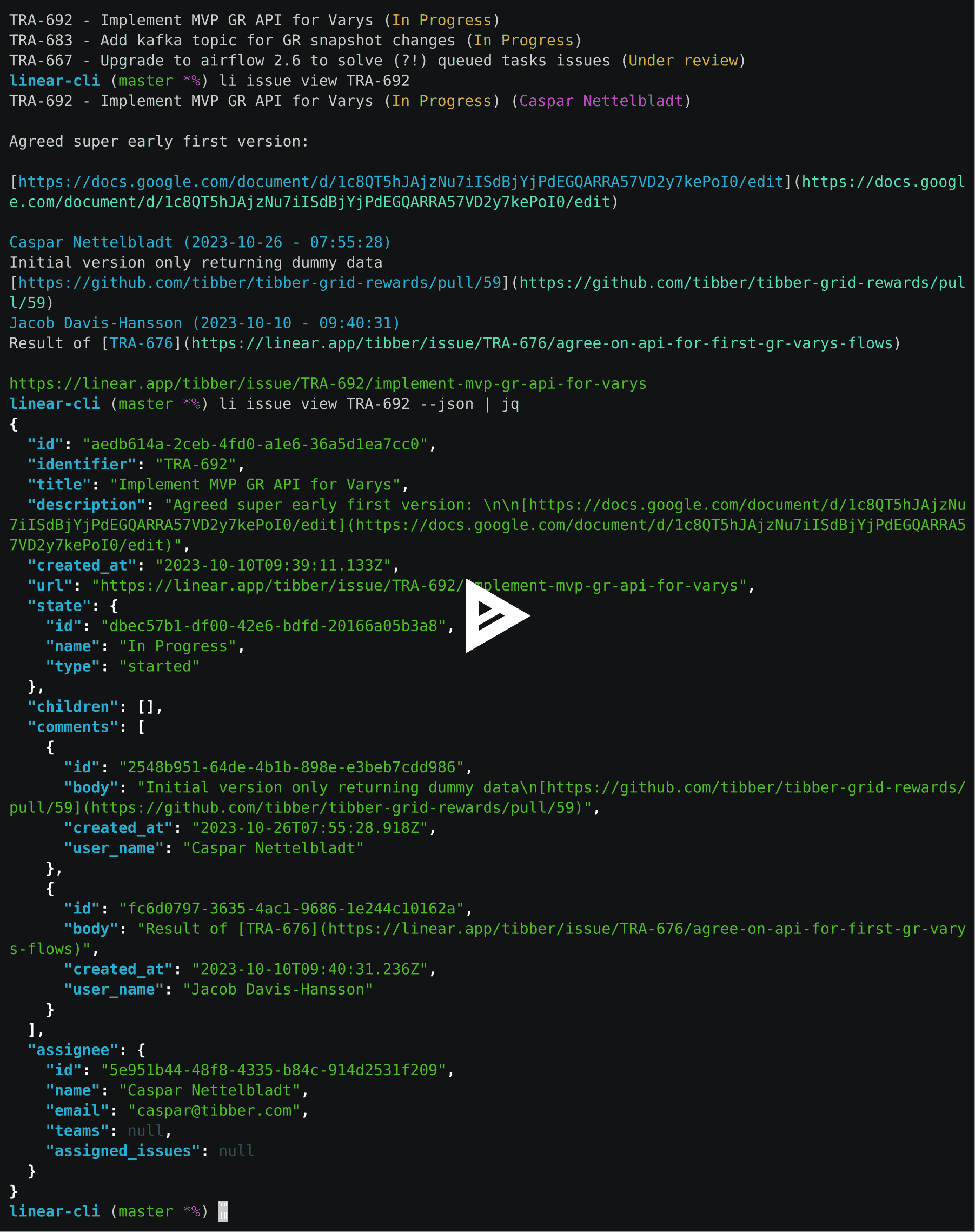Click the state id 'dbec57b1-df00-42e6-bdfd-20166a05b3a8'
Screen dimensions: 975x1232
click(274, 626)
